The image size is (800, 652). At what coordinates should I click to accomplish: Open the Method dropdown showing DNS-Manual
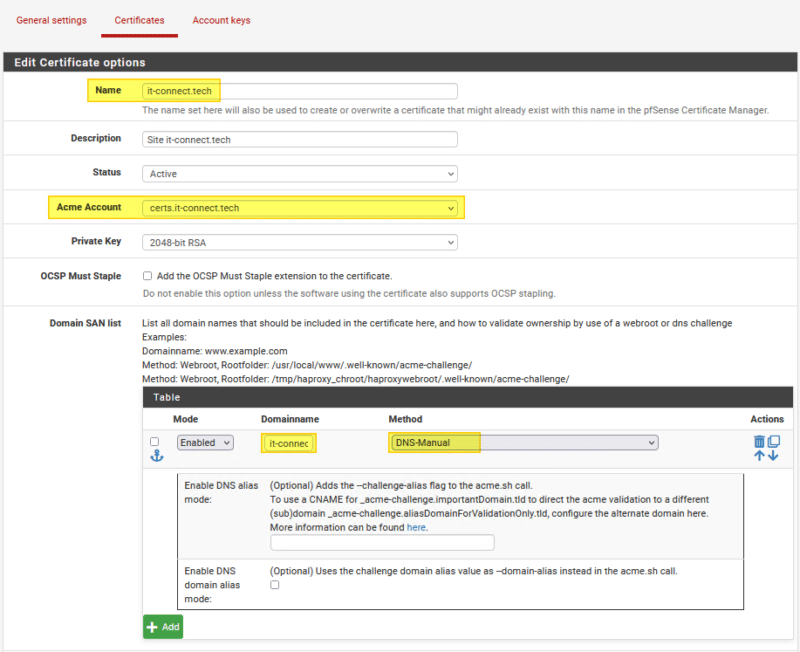(523, 442)
